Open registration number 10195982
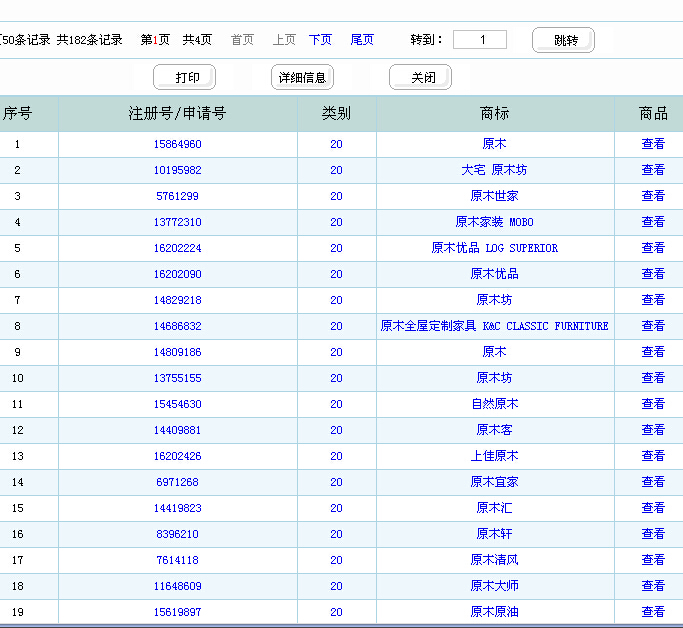 pos(178,170)
